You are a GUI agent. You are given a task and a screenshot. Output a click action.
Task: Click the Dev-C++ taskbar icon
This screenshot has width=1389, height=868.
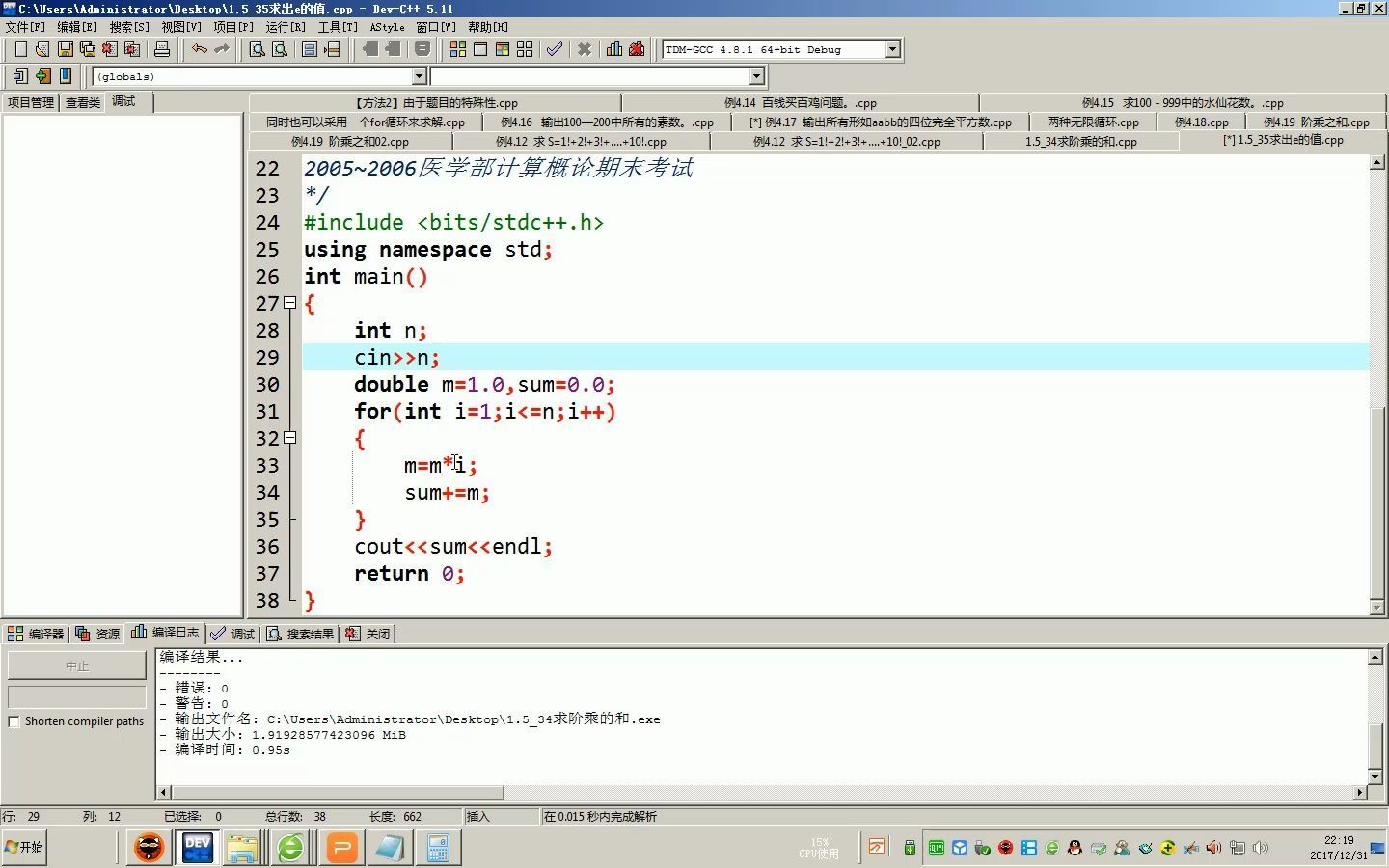[198, 848]
